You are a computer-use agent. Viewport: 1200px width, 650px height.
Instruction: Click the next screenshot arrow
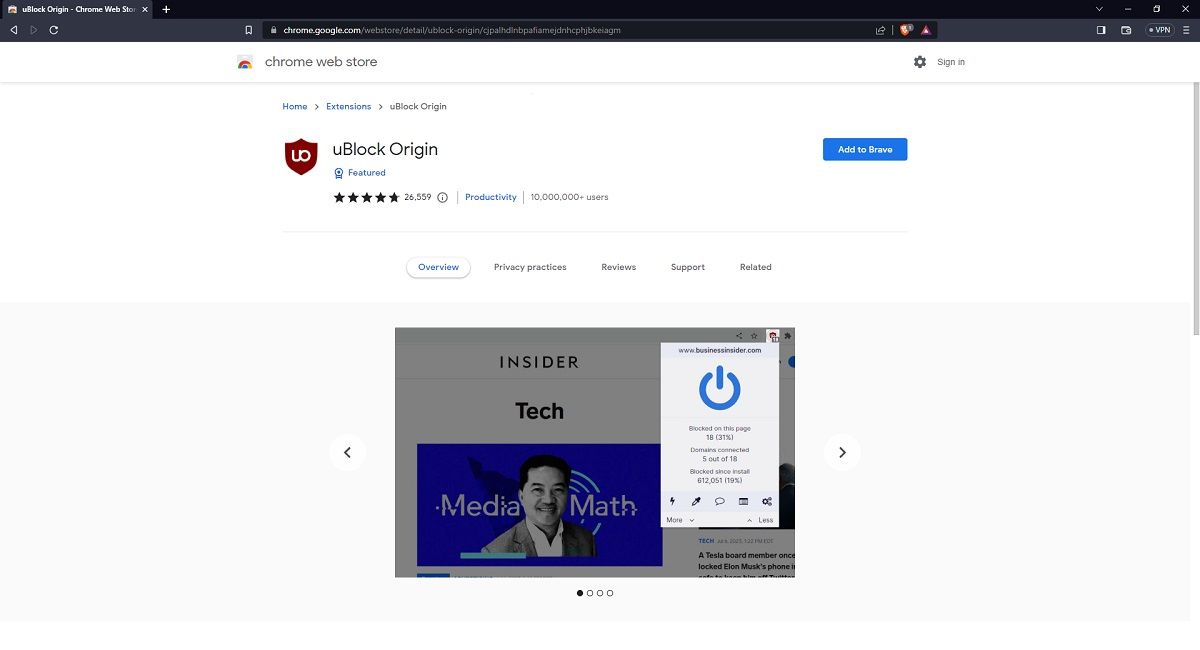[842, 452]
